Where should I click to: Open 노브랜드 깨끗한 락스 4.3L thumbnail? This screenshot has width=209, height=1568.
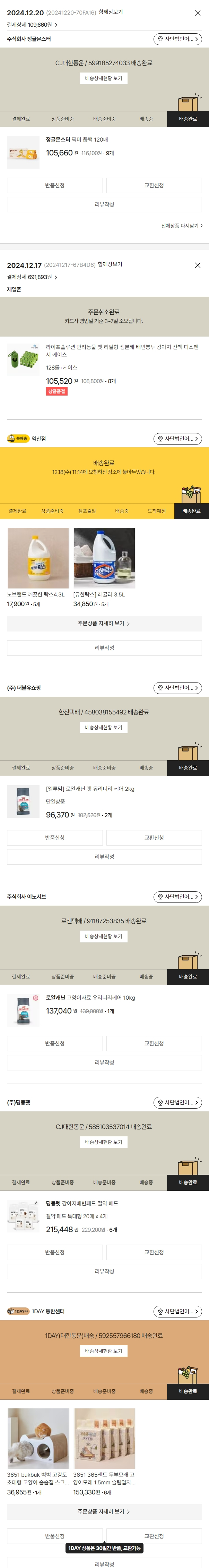pos(38,558)
